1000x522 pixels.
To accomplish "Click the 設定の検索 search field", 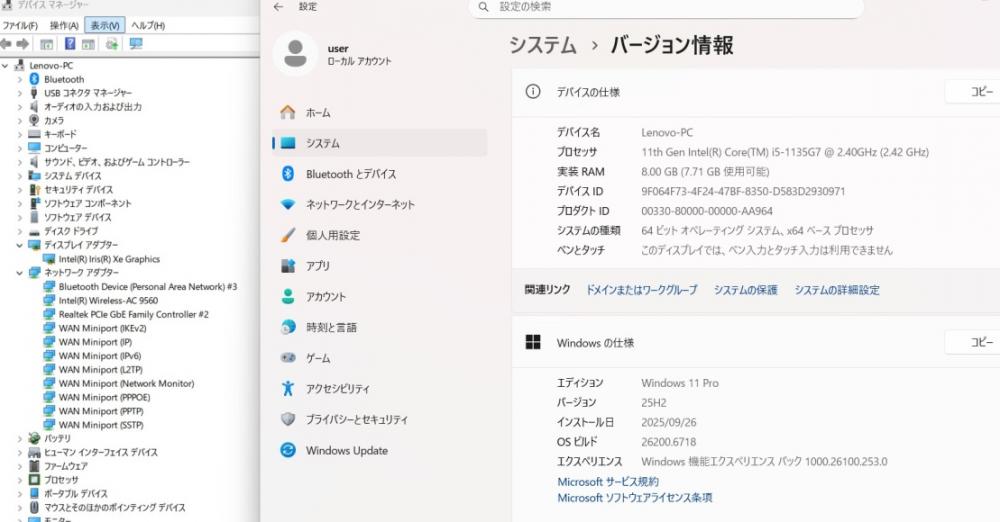I will 666,7.
